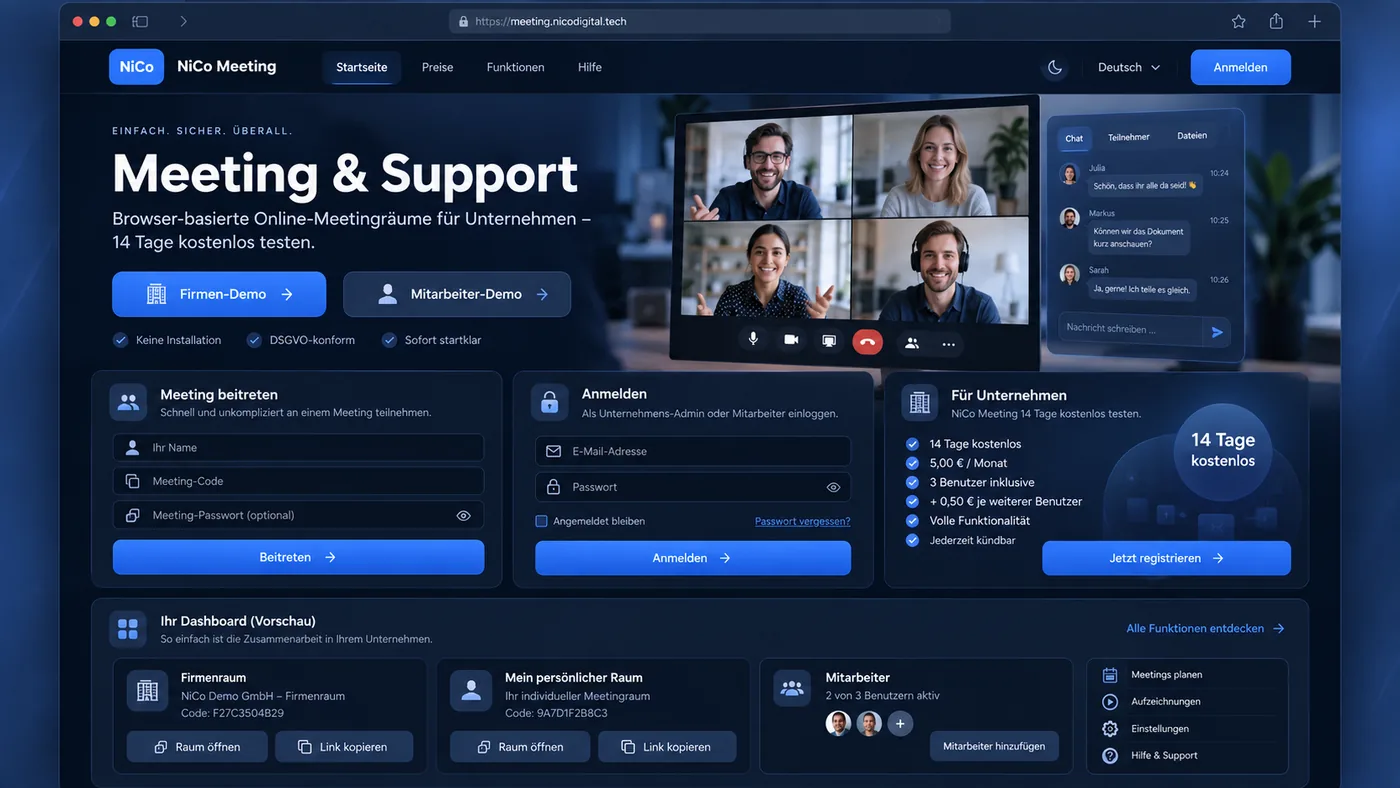Copy personal room link
This screenshot has width=1400, height=788.
point(667,747)
